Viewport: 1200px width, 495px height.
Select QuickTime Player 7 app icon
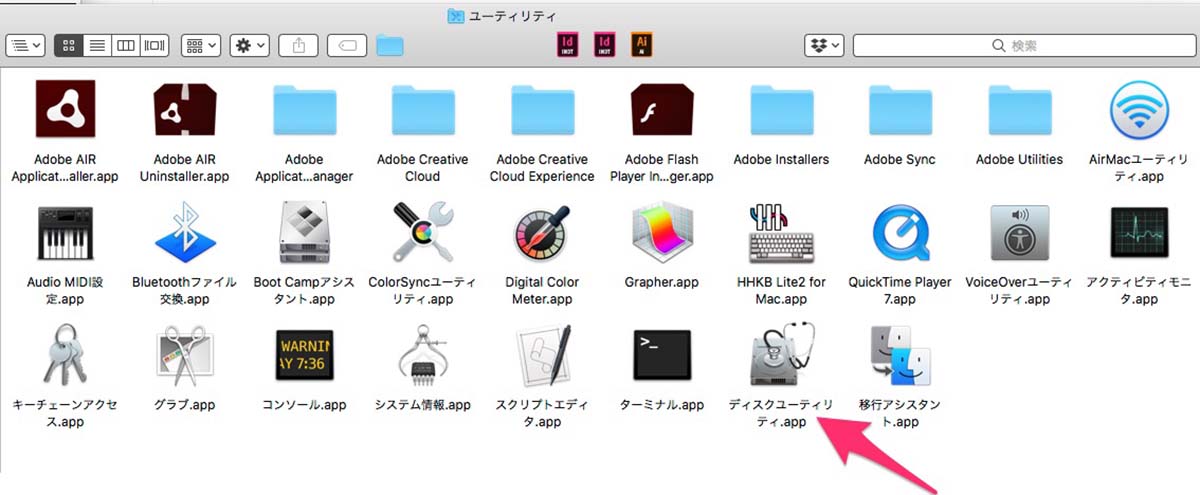(900, 234)
